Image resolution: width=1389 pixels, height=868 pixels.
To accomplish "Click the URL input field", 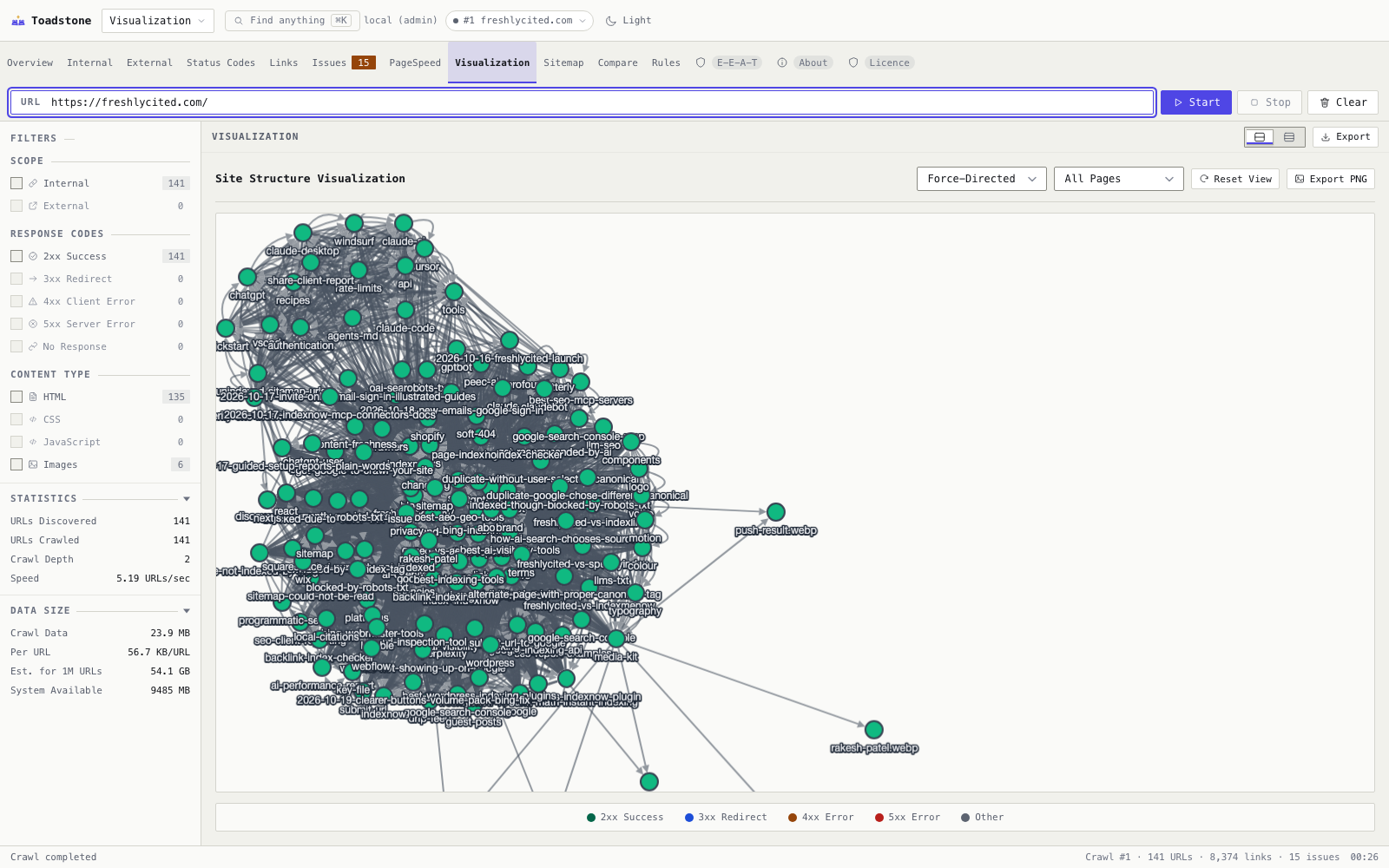I will [582, 102].
